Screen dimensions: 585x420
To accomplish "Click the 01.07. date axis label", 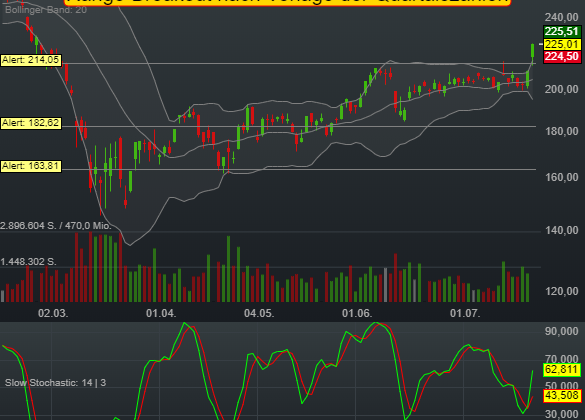I will (465, 313).
